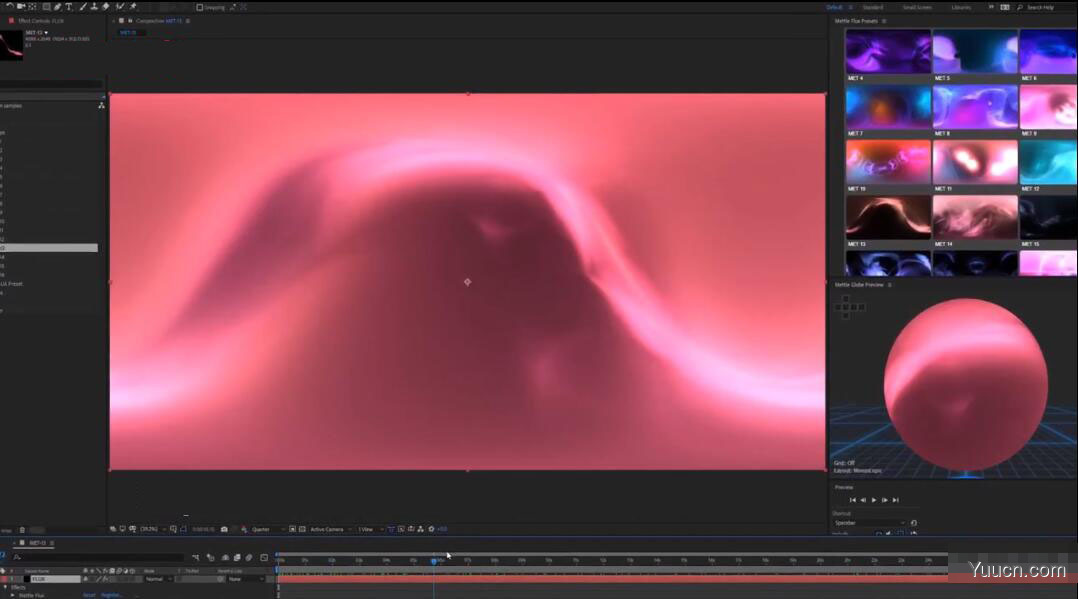1078x599 pixels.
Task: Open the parent None dropdown
Action: coord(244,579)
